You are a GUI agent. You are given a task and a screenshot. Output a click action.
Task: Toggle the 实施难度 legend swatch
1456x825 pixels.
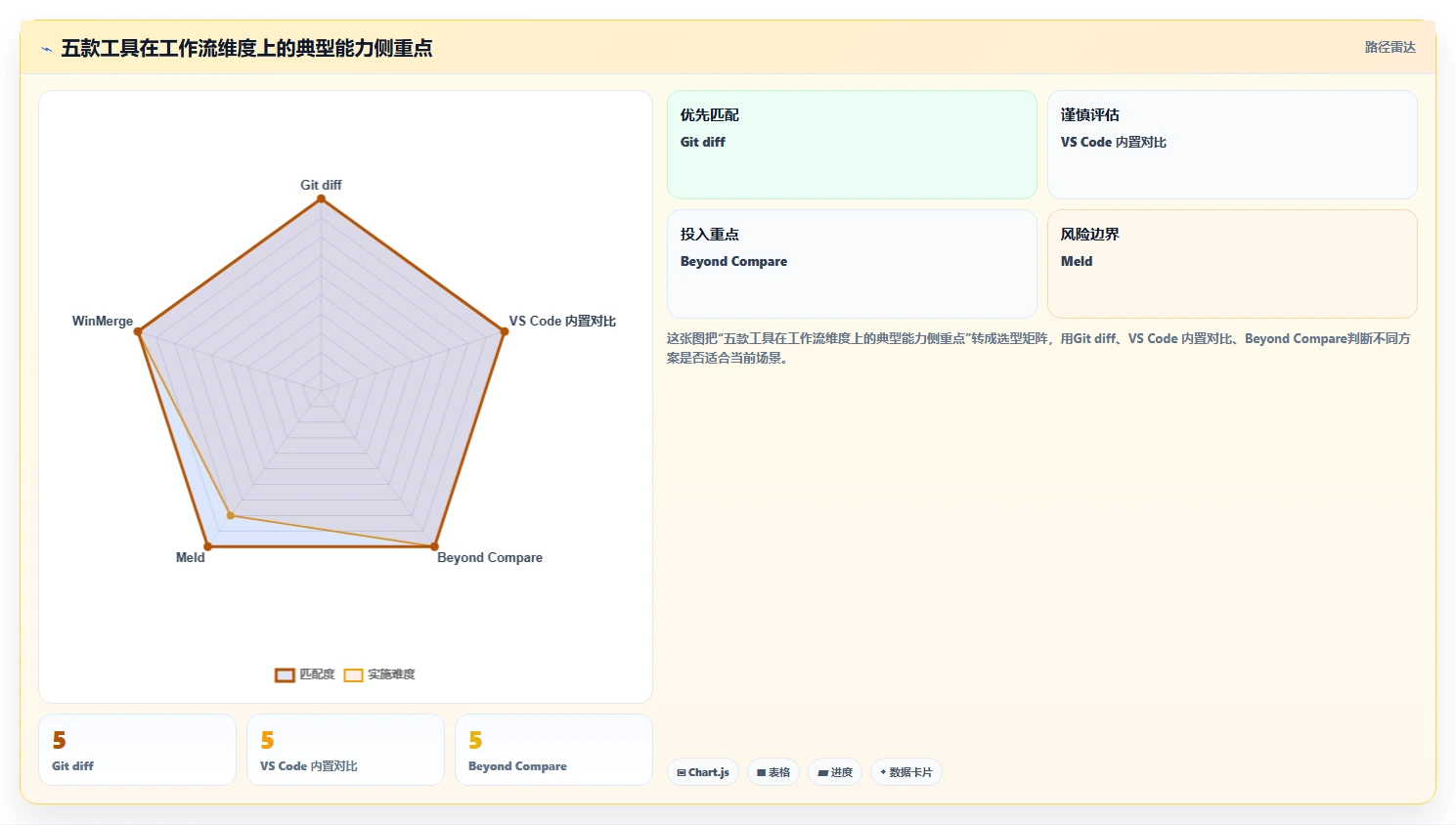click(353, 674)
